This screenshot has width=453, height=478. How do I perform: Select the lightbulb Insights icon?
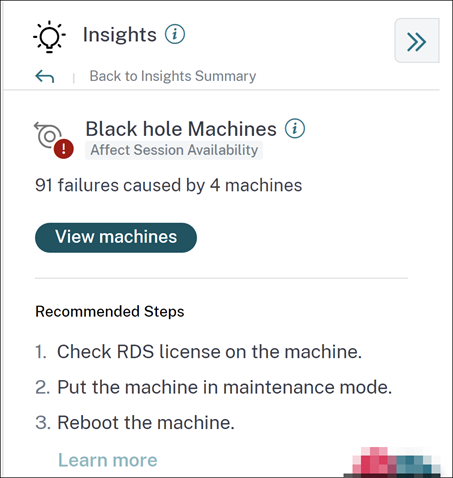(x=49, y=36)
